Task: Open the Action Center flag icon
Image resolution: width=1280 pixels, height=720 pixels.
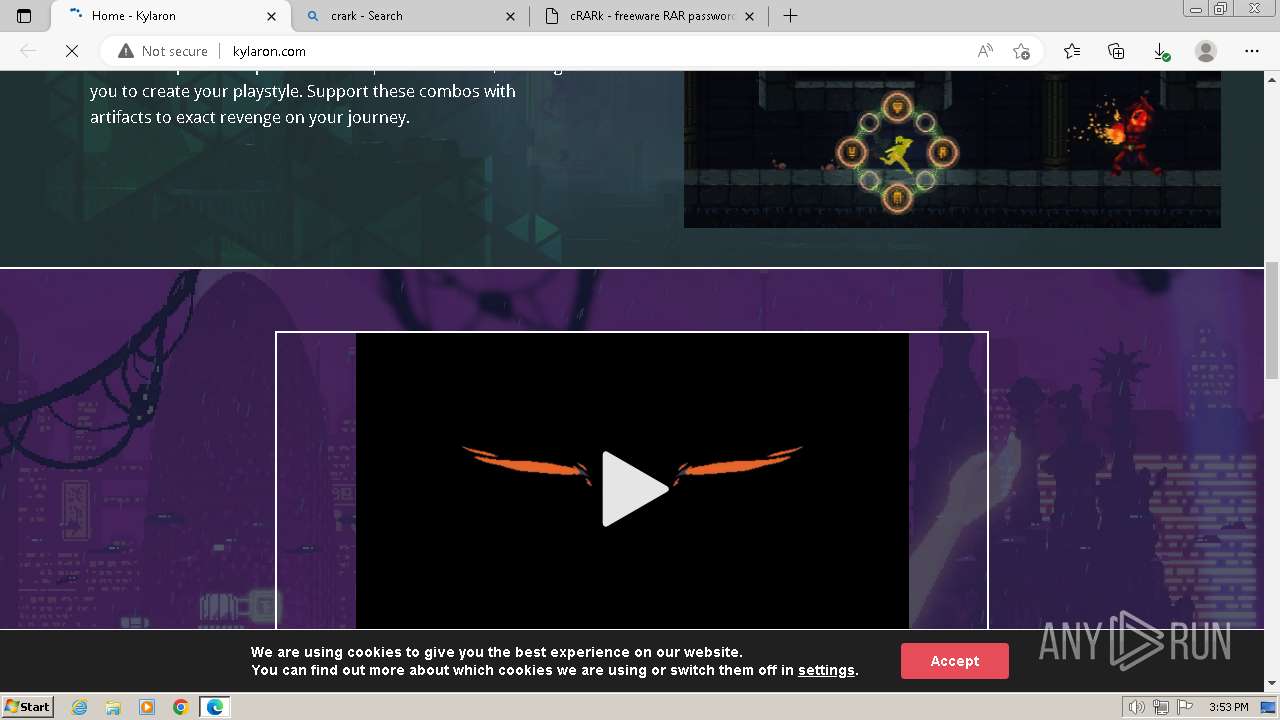Action: pyautogui.click(x=1185, y=707)
